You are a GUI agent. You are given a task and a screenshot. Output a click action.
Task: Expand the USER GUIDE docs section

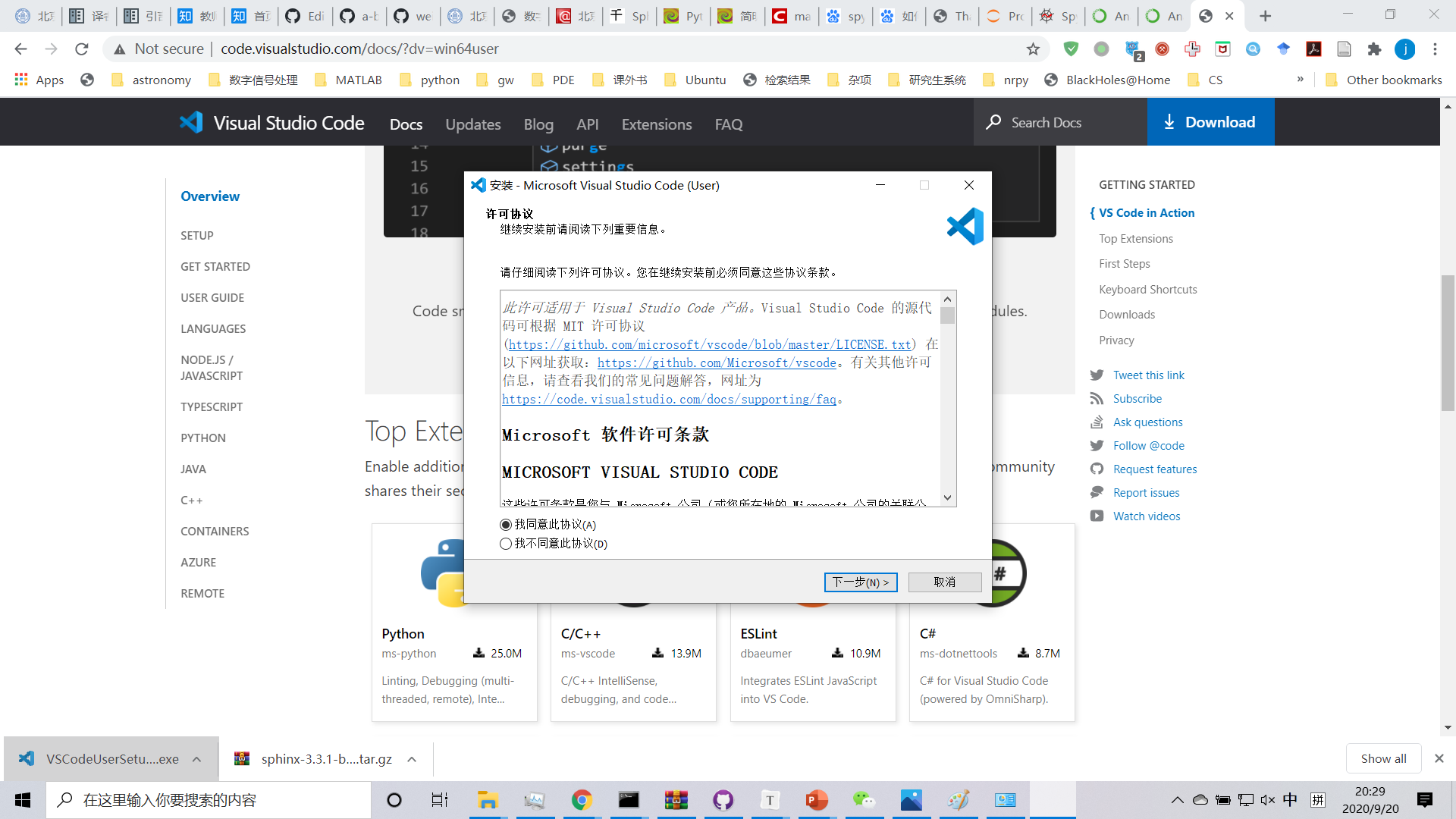(212, 298)
